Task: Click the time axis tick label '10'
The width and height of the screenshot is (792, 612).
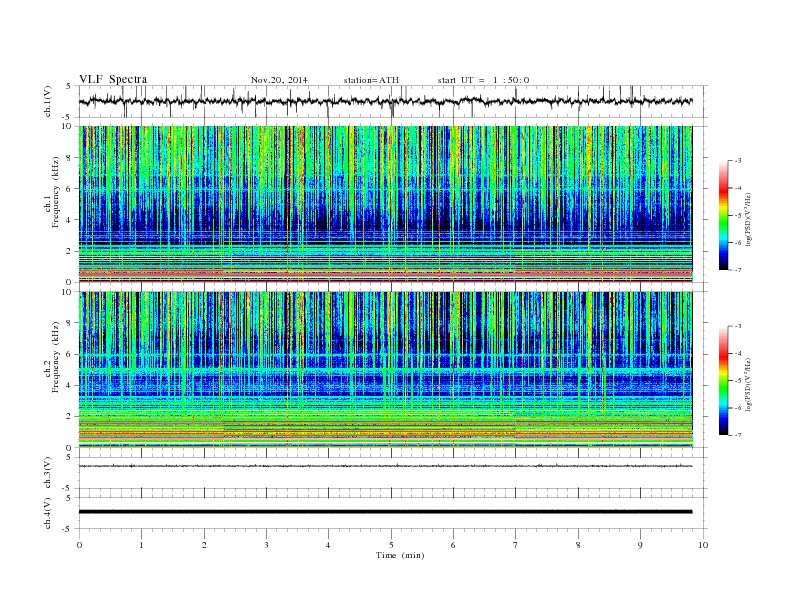Action: (703, 545)
